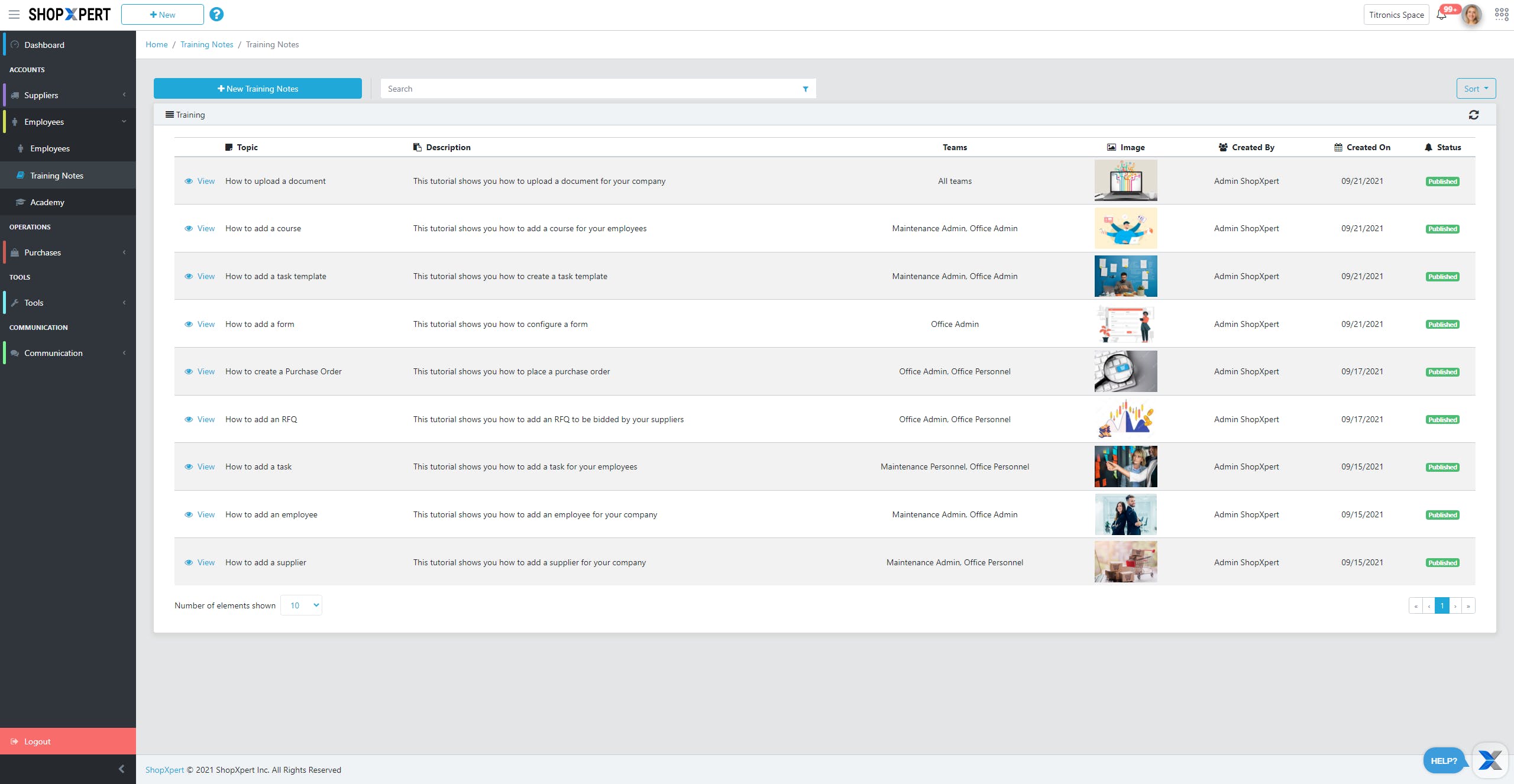View the 'How to add a supplier' note
The width and height of the screenshot is (1514, 784).
click(205, 562)
